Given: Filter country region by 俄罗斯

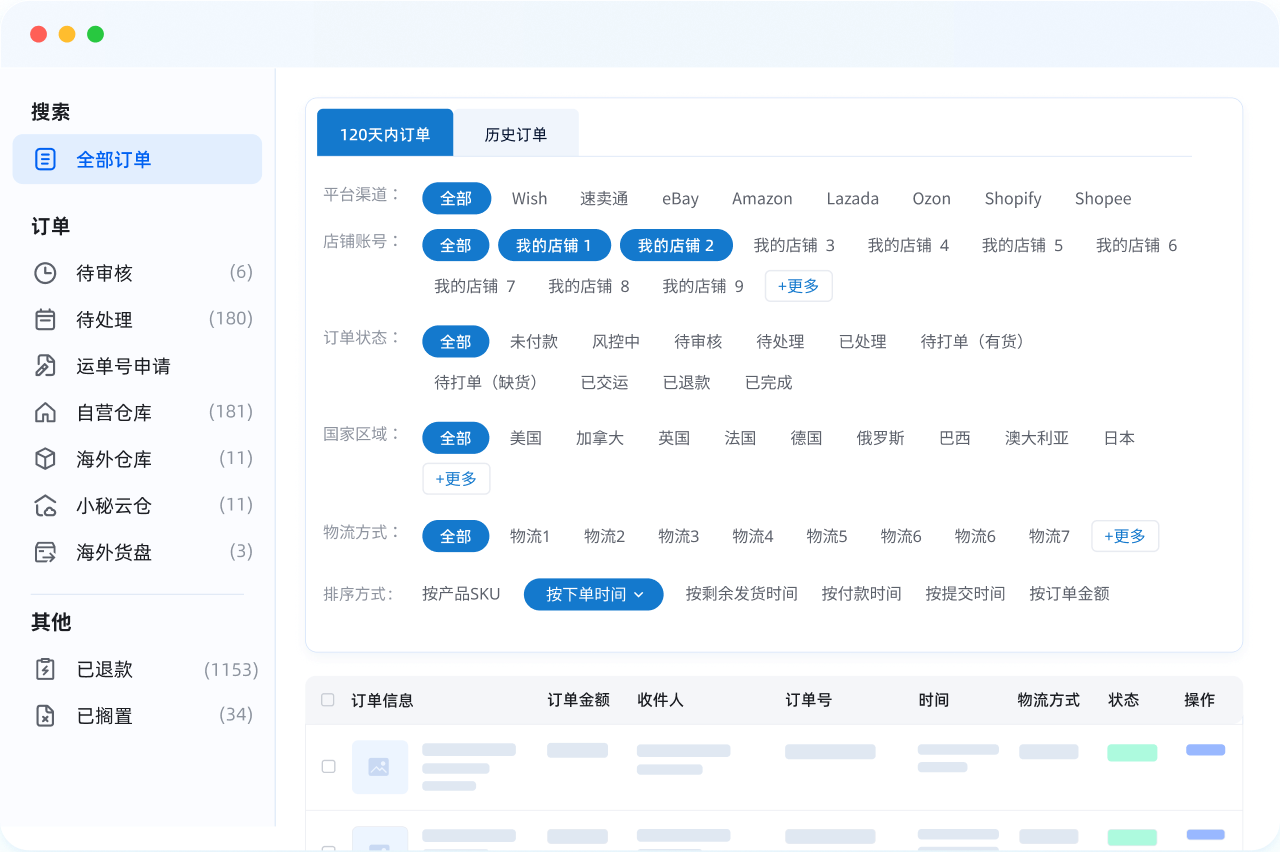Looking at the screenshot, I should 881,438.
